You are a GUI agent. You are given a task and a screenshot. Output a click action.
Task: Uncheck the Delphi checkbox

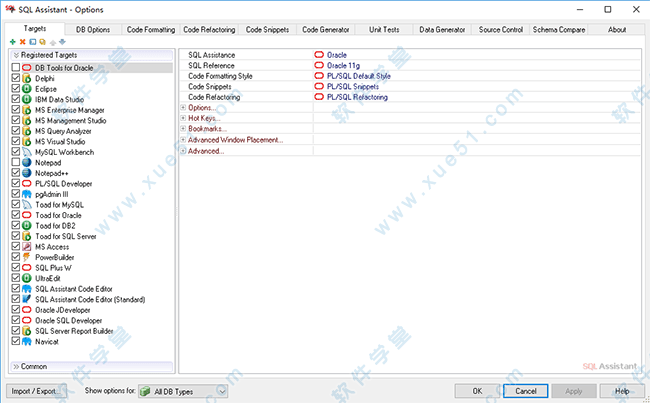click(16, 78)
